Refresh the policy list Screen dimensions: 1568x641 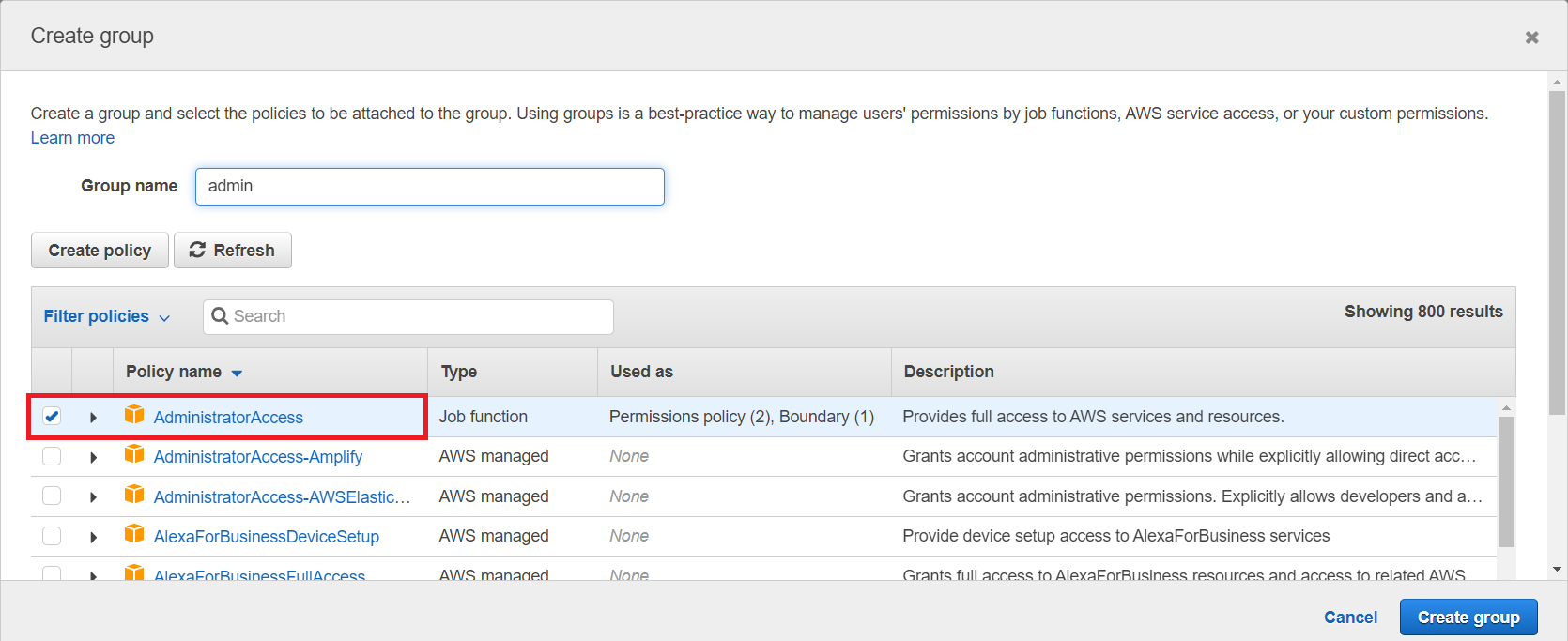pos(233,251)
